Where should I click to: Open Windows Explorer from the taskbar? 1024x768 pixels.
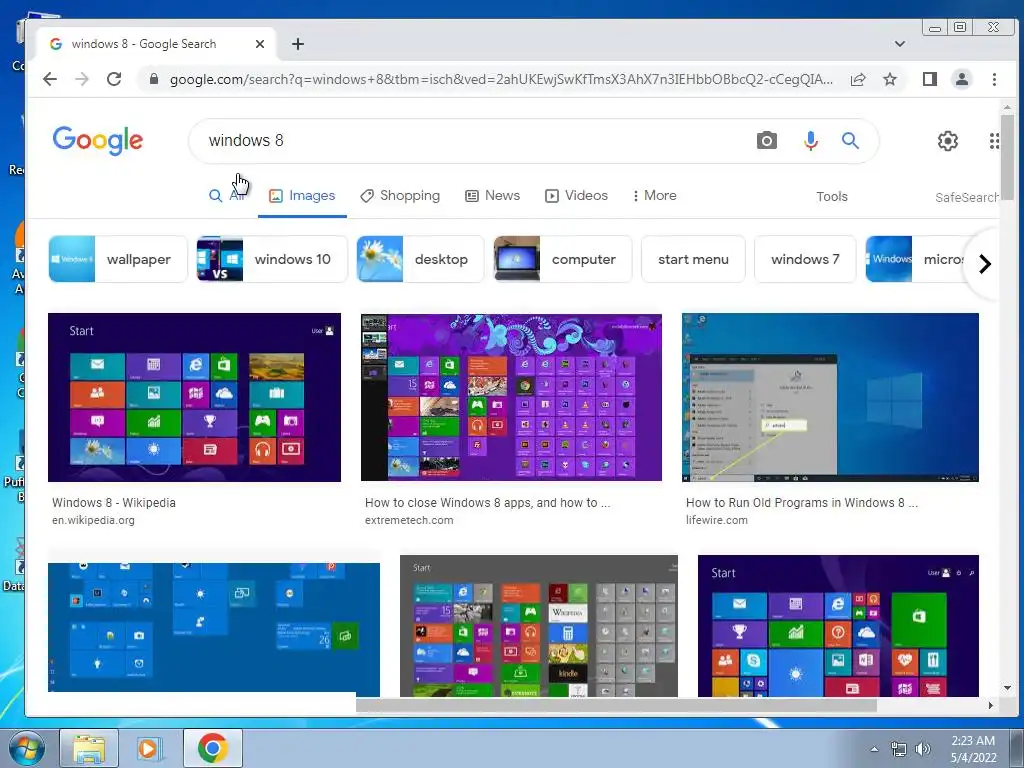pyautogui.click(x=89, y=748)
